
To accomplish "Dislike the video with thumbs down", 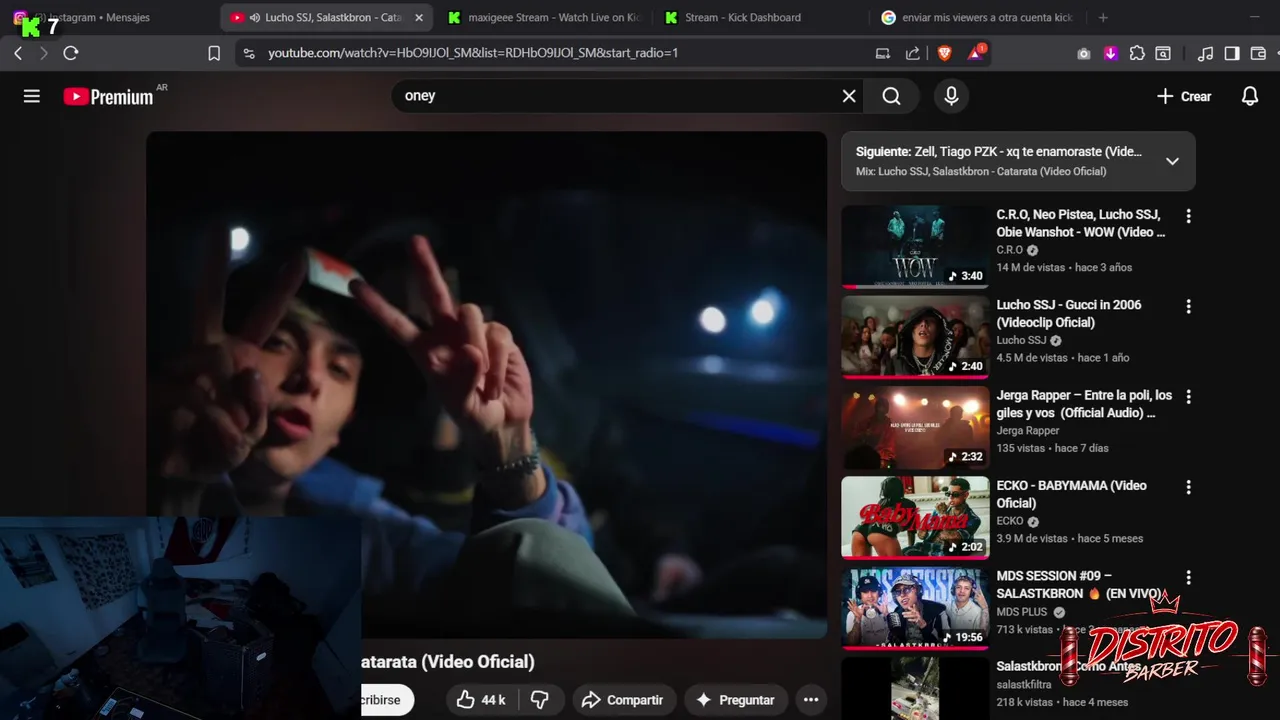I will (540, 700).
